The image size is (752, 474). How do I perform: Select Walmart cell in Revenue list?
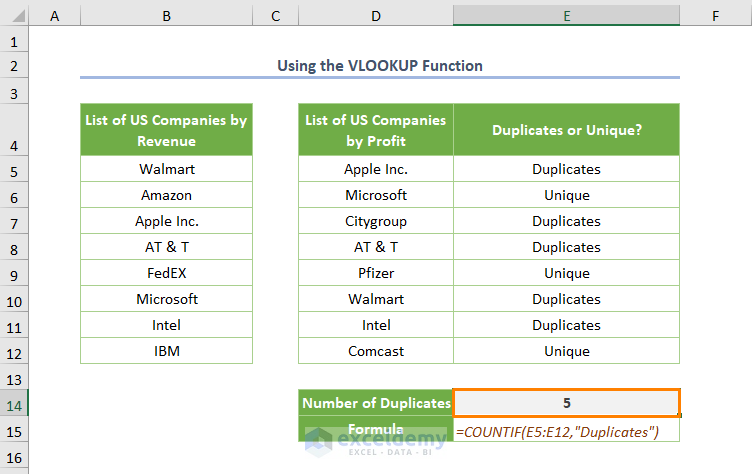click(166, 169)
